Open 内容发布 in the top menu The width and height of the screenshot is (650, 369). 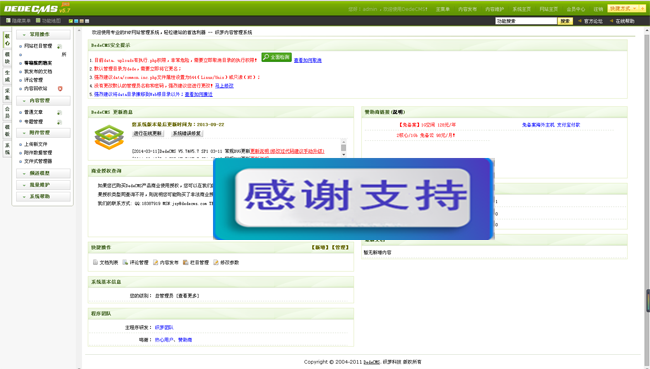[x=467, y=9]
